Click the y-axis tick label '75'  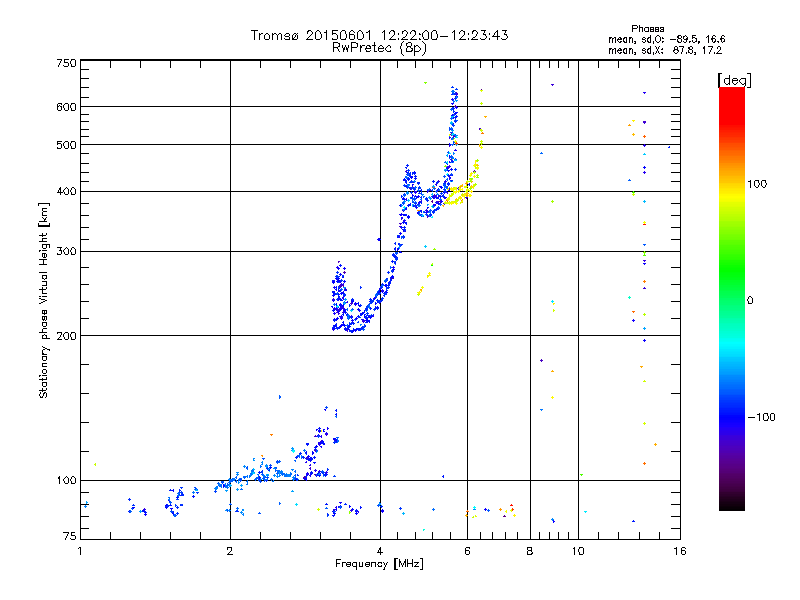(70, 536)
